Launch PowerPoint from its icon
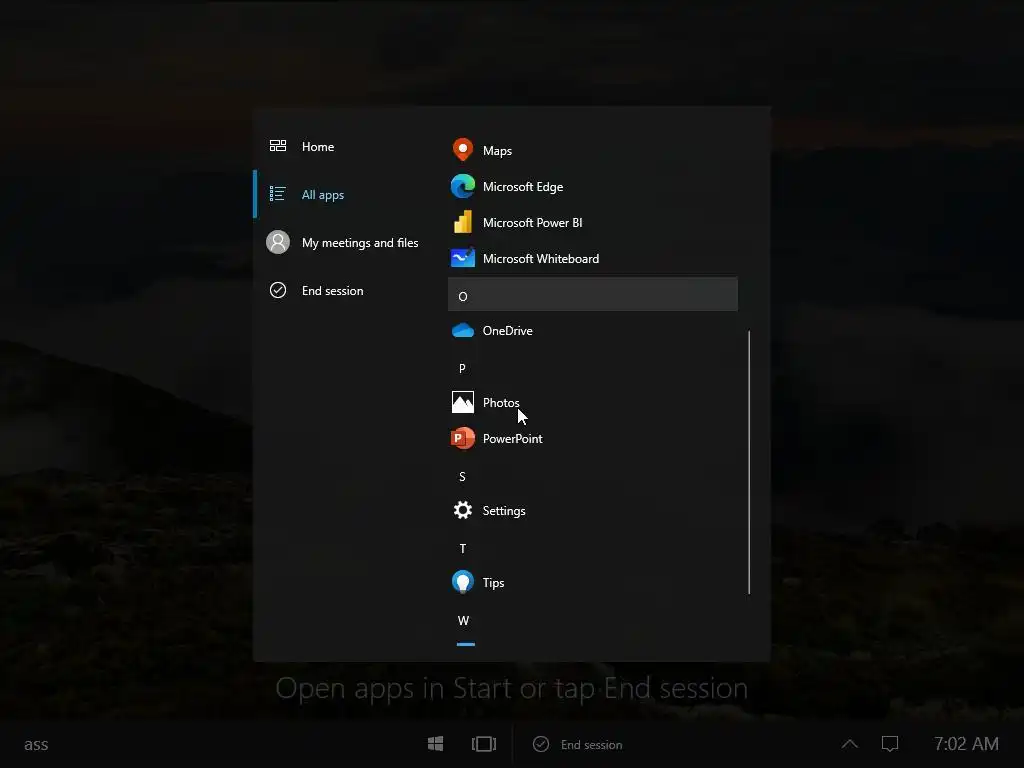 [463, 438]
